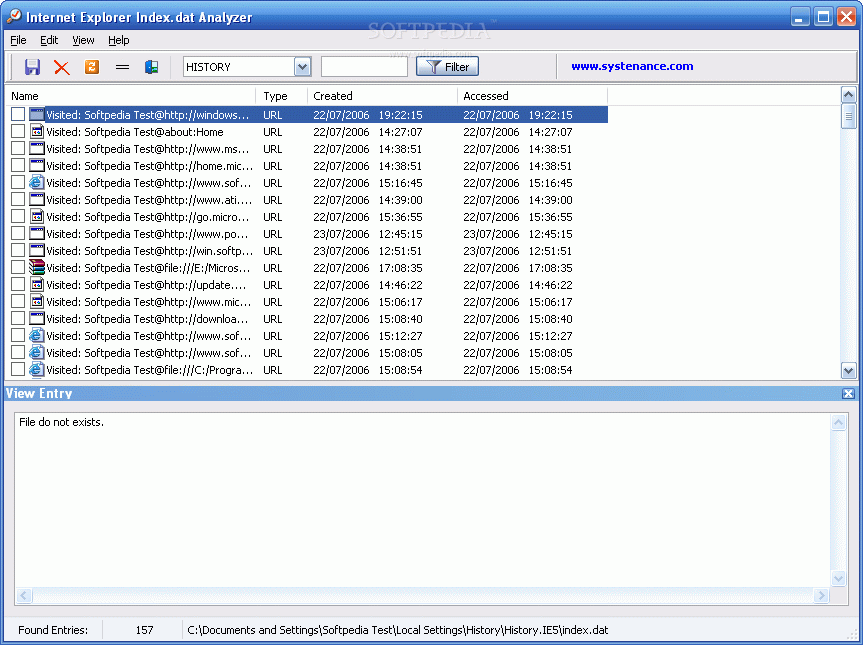Click status bar index.dat file path
The width and height of the screenshot is (863, 645).
398,630
